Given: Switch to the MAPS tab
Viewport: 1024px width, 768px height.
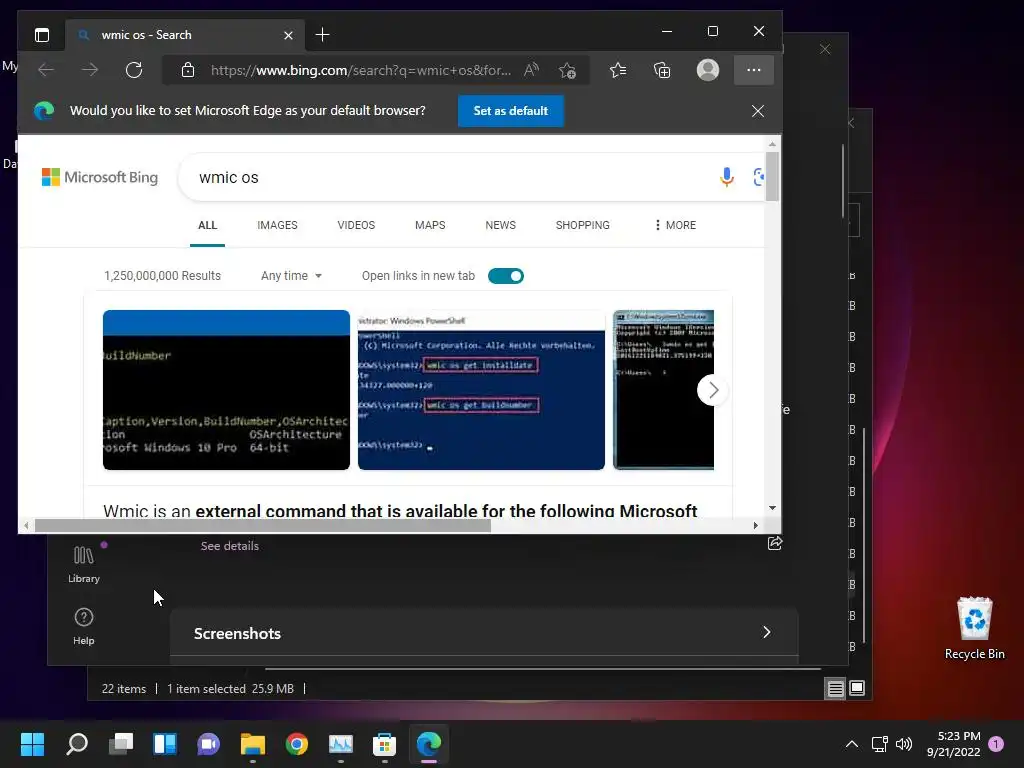Looking at the screenshot, I should coord(430,225).
